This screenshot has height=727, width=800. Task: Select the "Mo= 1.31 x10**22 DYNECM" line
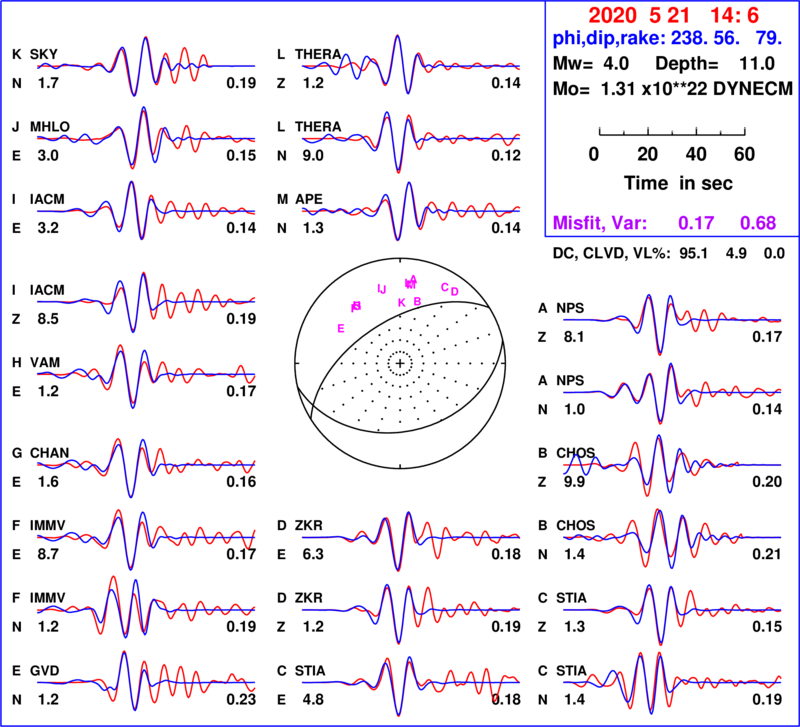click(x=673, y=89)
